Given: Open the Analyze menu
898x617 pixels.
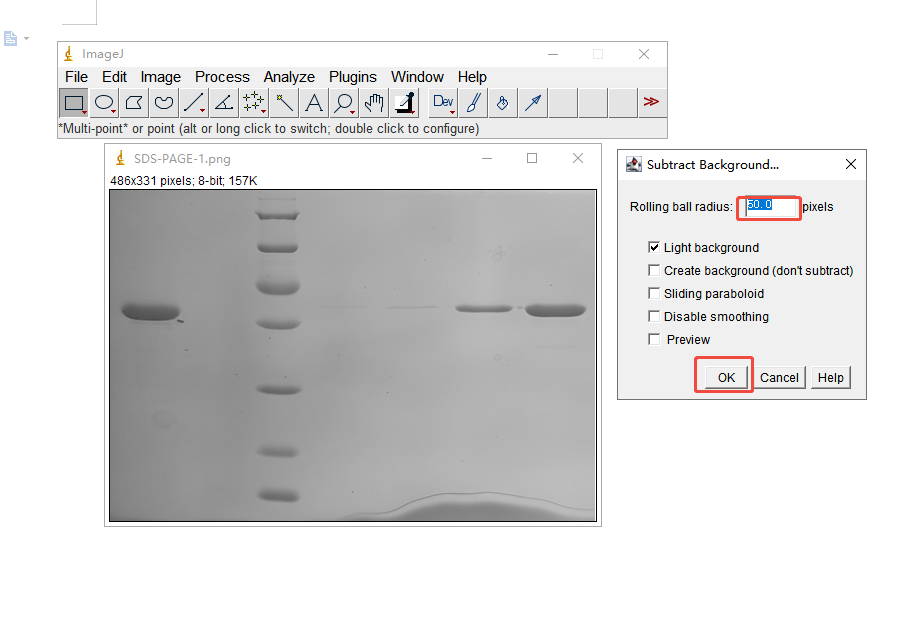Looking at the screenshot, I should tap(289, 77).
